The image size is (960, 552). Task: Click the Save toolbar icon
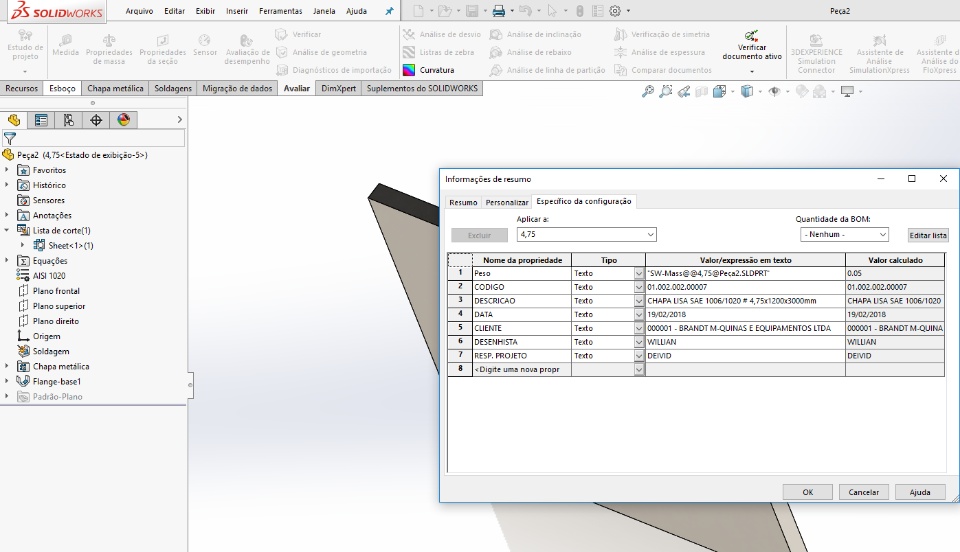click(x=471, y=10)
